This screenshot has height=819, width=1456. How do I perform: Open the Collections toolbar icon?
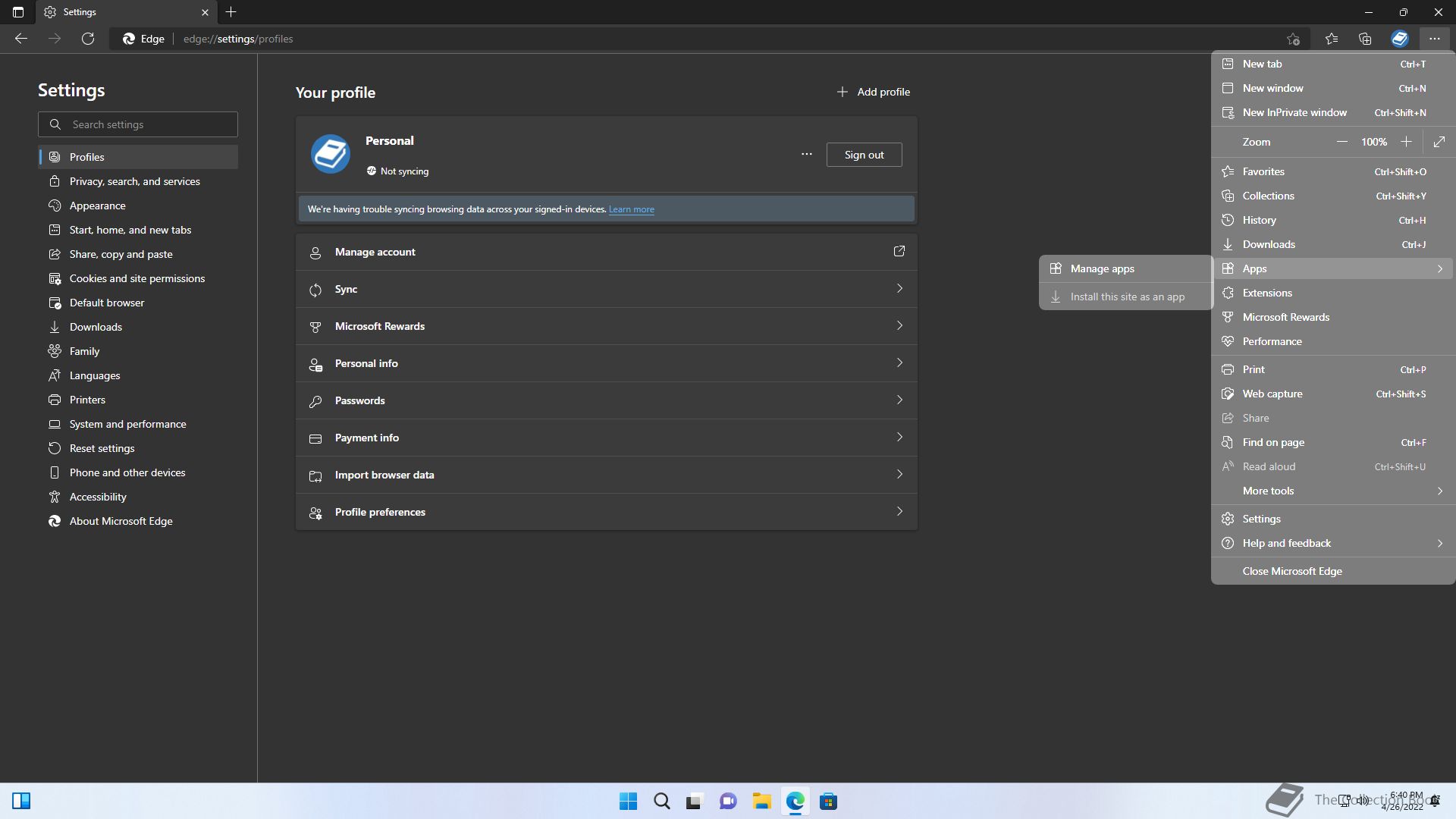pos(1365,39)
